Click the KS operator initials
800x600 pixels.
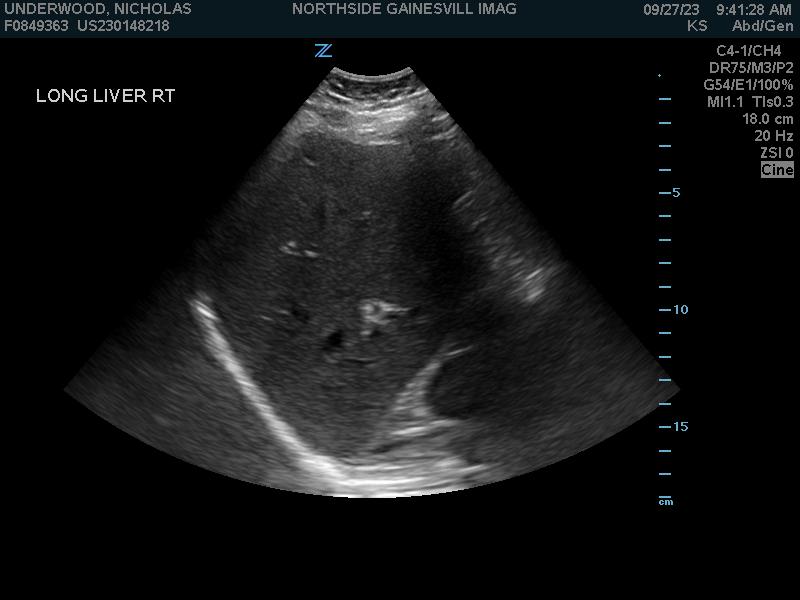click(x=697, y=26)
